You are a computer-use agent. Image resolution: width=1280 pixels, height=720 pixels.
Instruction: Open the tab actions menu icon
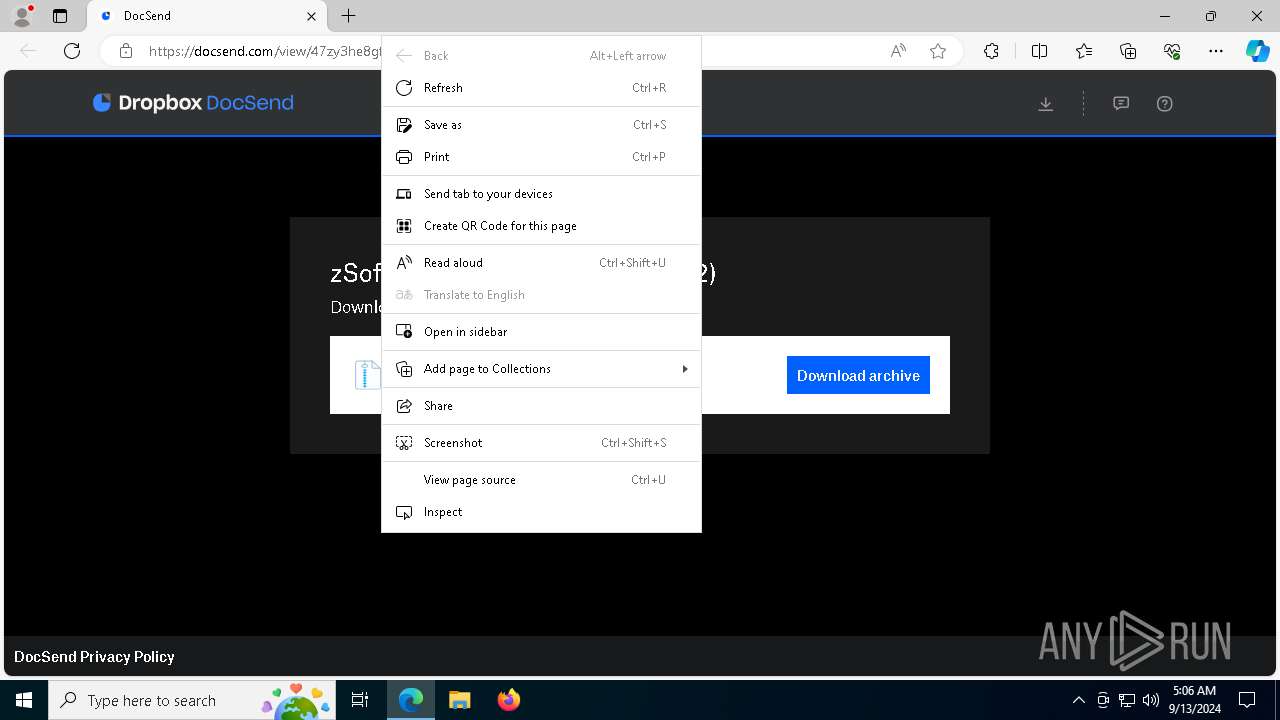[60, 16]
